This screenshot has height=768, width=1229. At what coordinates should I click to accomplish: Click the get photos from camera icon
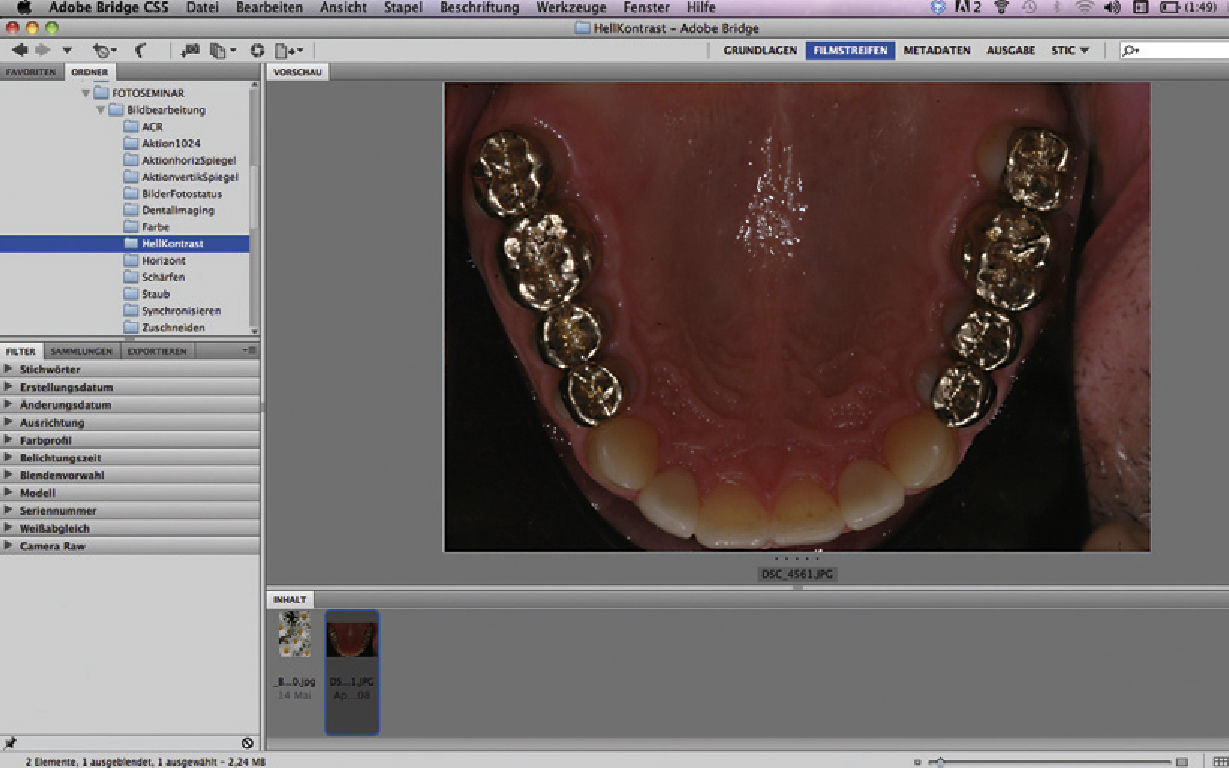pyautogui.click(x=189, y=50)
